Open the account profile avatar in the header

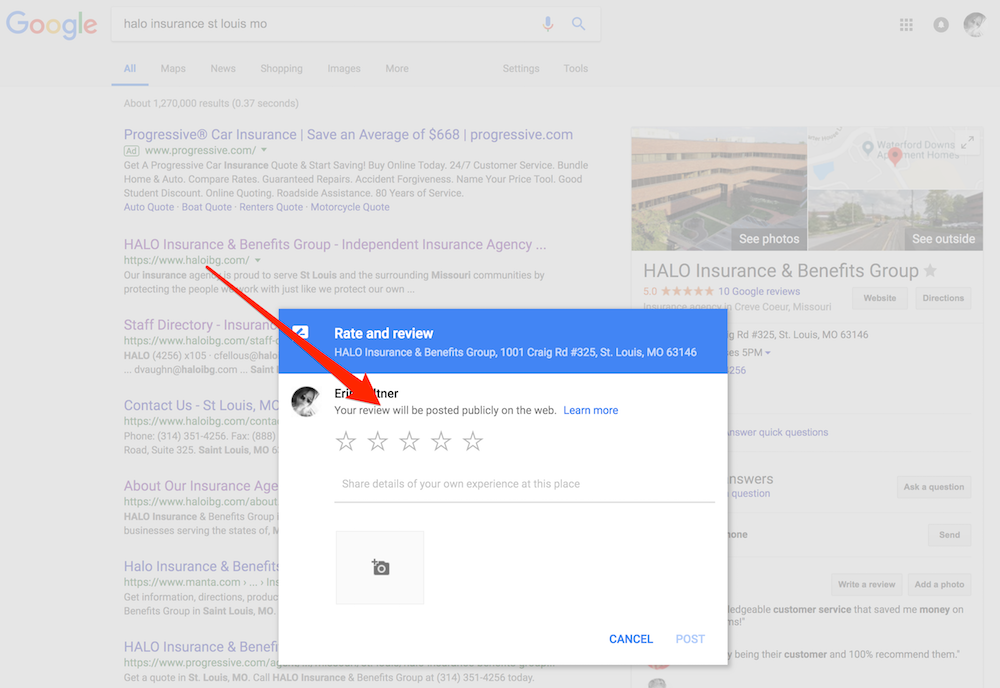[x=974, y=25]
